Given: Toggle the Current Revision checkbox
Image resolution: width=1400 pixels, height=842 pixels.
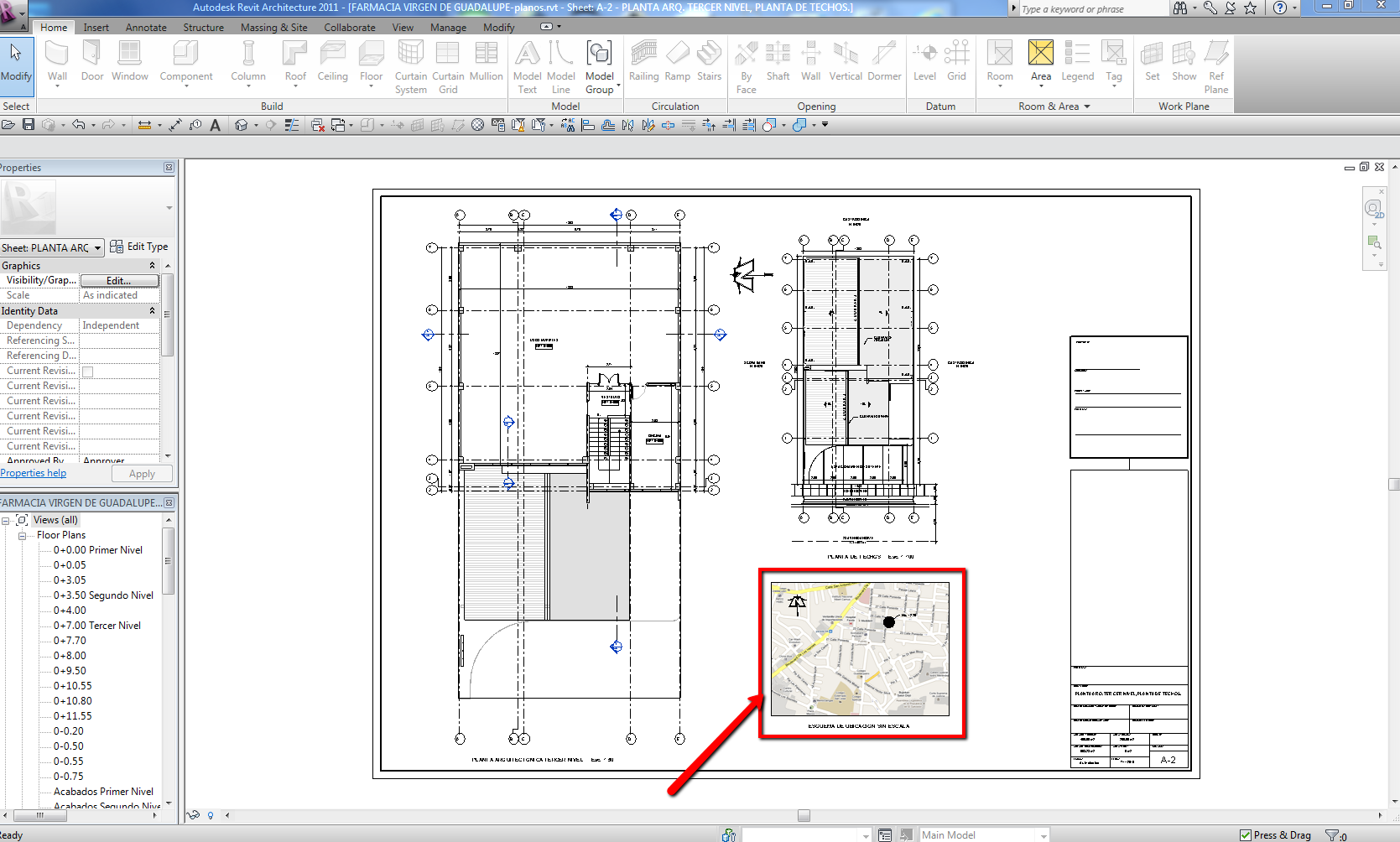Looking at the screenshot, I should pos(87,372).
